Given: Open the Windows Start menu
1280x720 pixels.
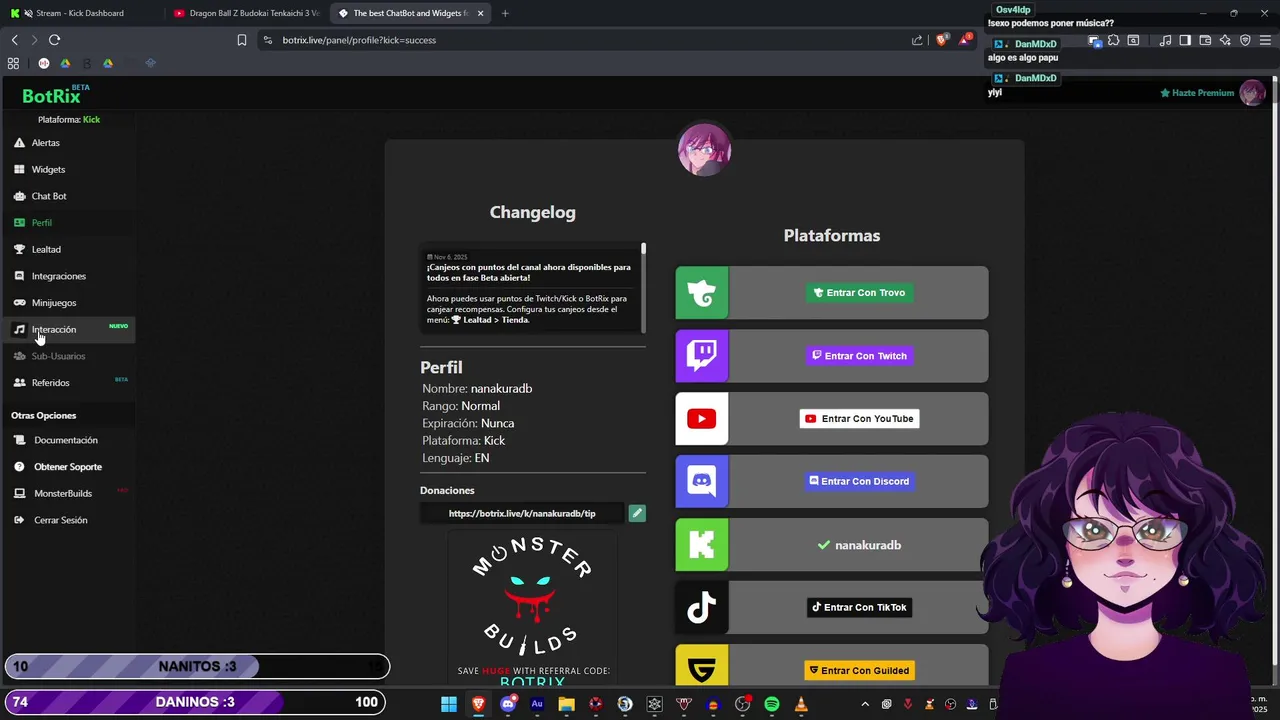Looking at the screenshot, I should (449, 704).
